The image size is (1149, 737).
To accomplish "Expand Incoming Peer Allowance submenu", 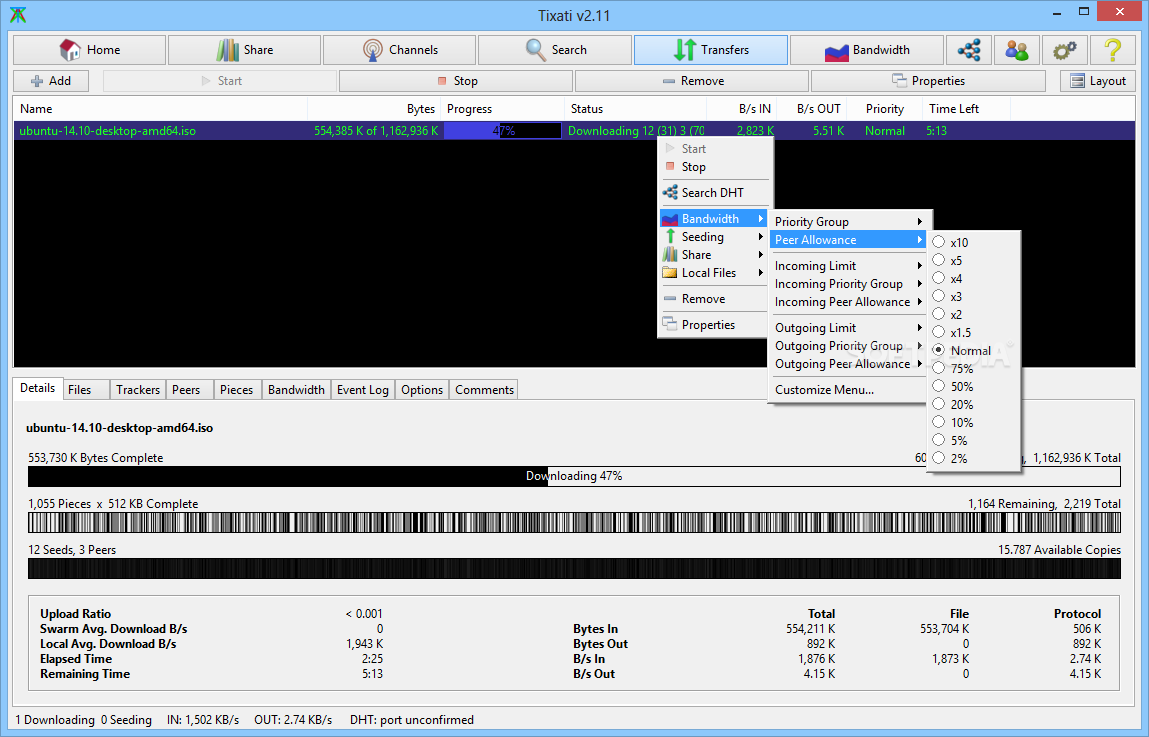I will click(848, 302).
